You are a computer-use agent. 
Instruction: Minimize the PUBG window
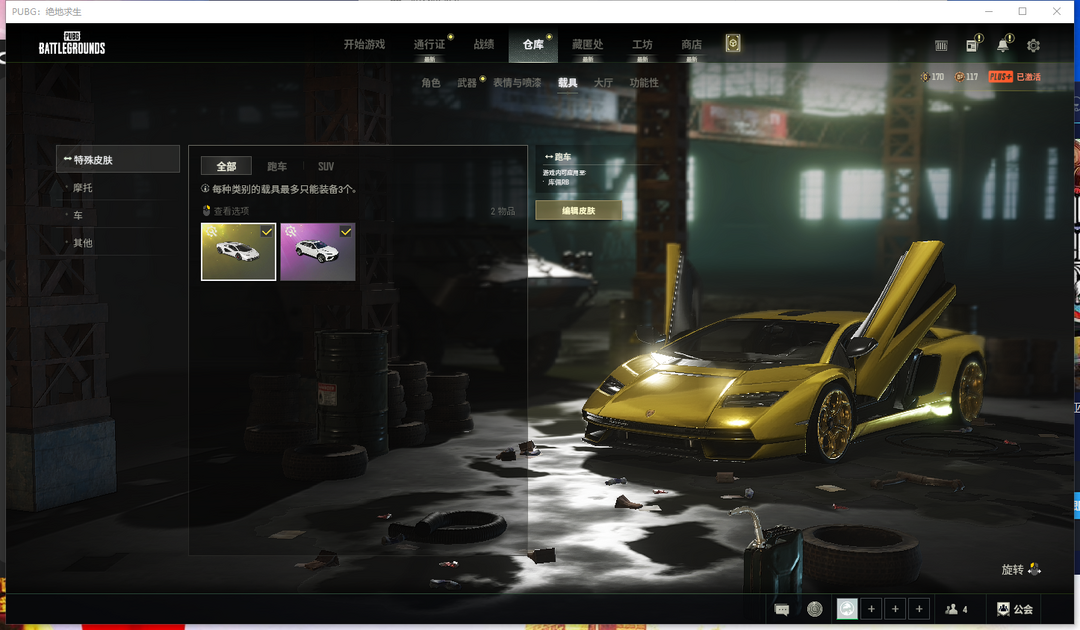988,11
